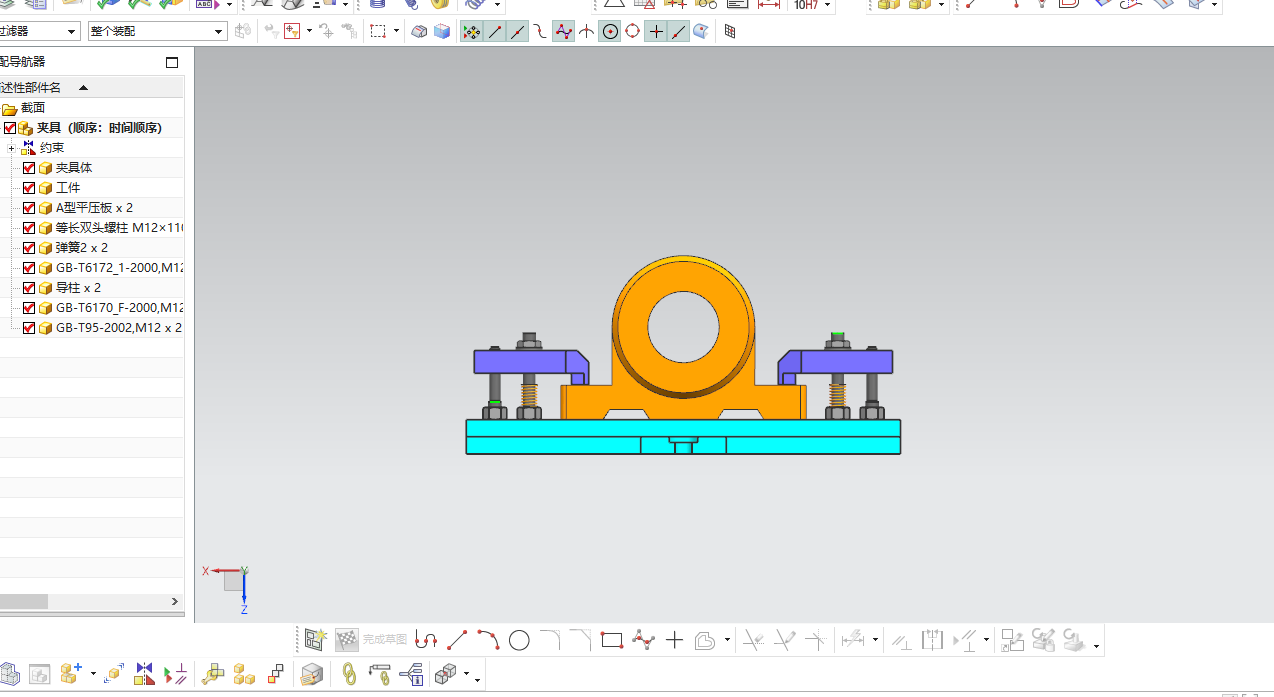The height and width of the screenshot is (697, 1274).
Task: Toggle checkbox for 等长双头螺柱 M12×110
Action: [29, 228]
